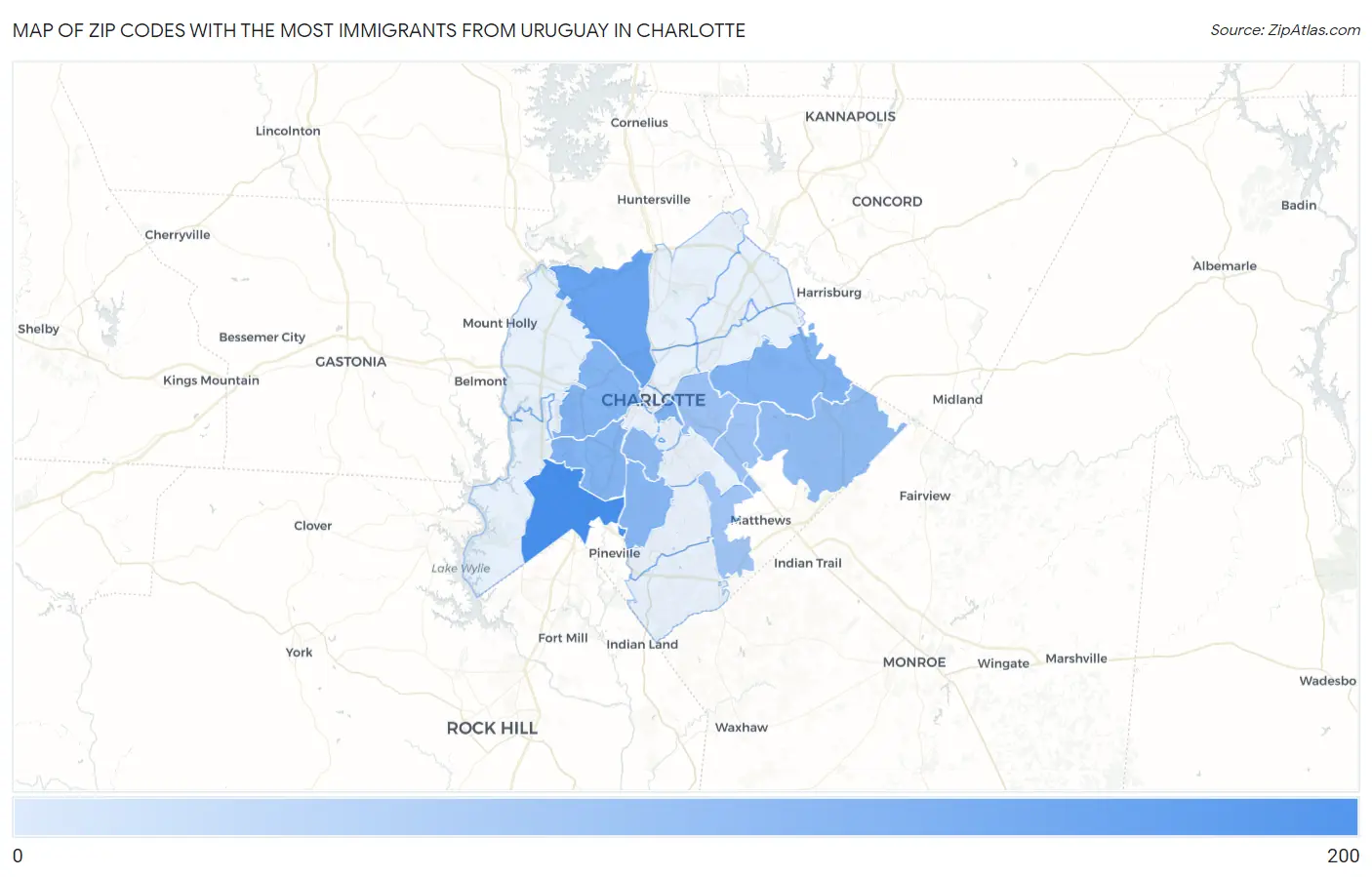Viewport: 1372px width, 877px height.
Task: Click the Cornelius town label
Action: (x=639, y=122)
